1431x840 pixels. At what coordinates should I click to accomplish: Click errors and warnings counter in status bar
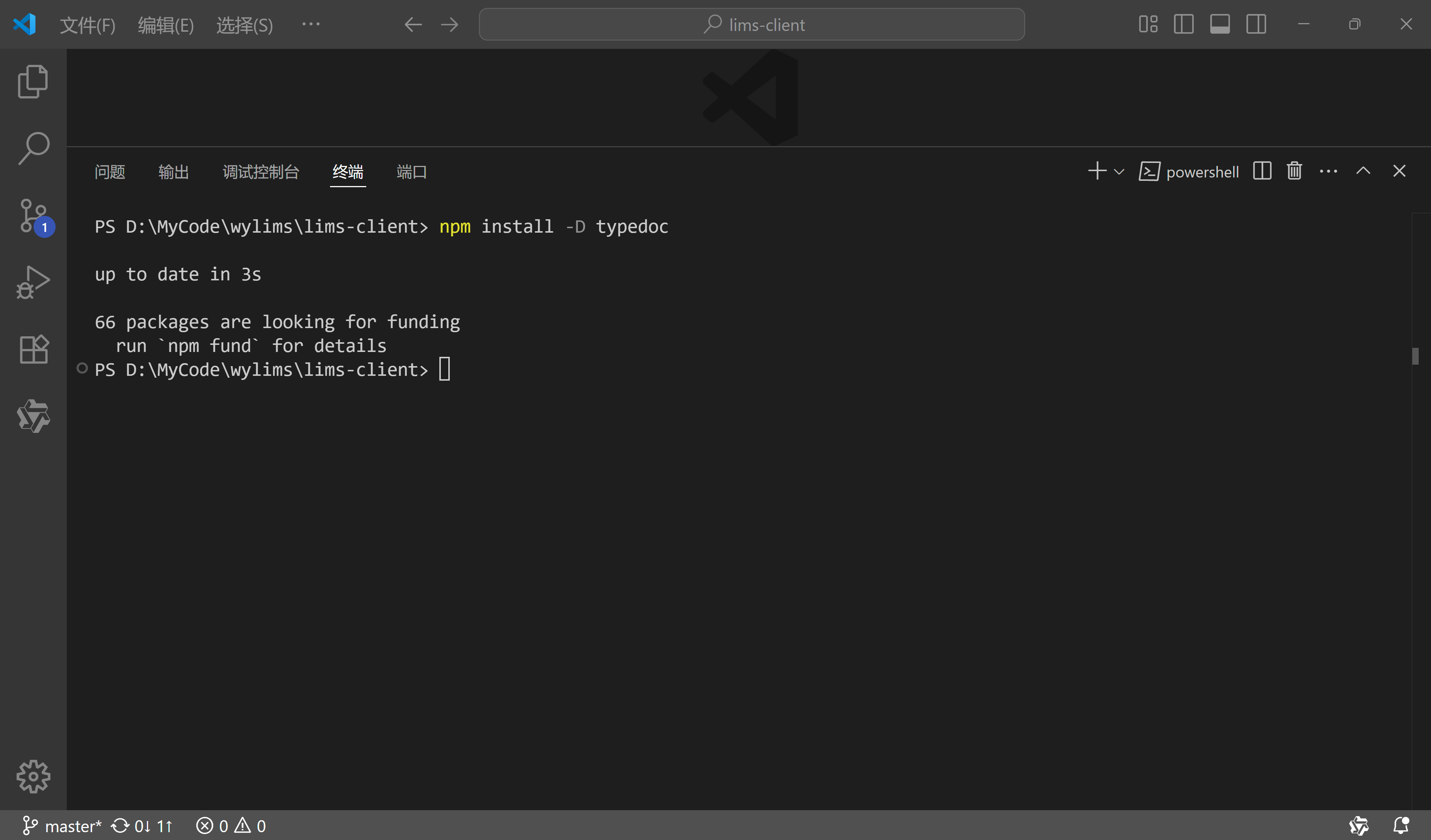[230, 826]
